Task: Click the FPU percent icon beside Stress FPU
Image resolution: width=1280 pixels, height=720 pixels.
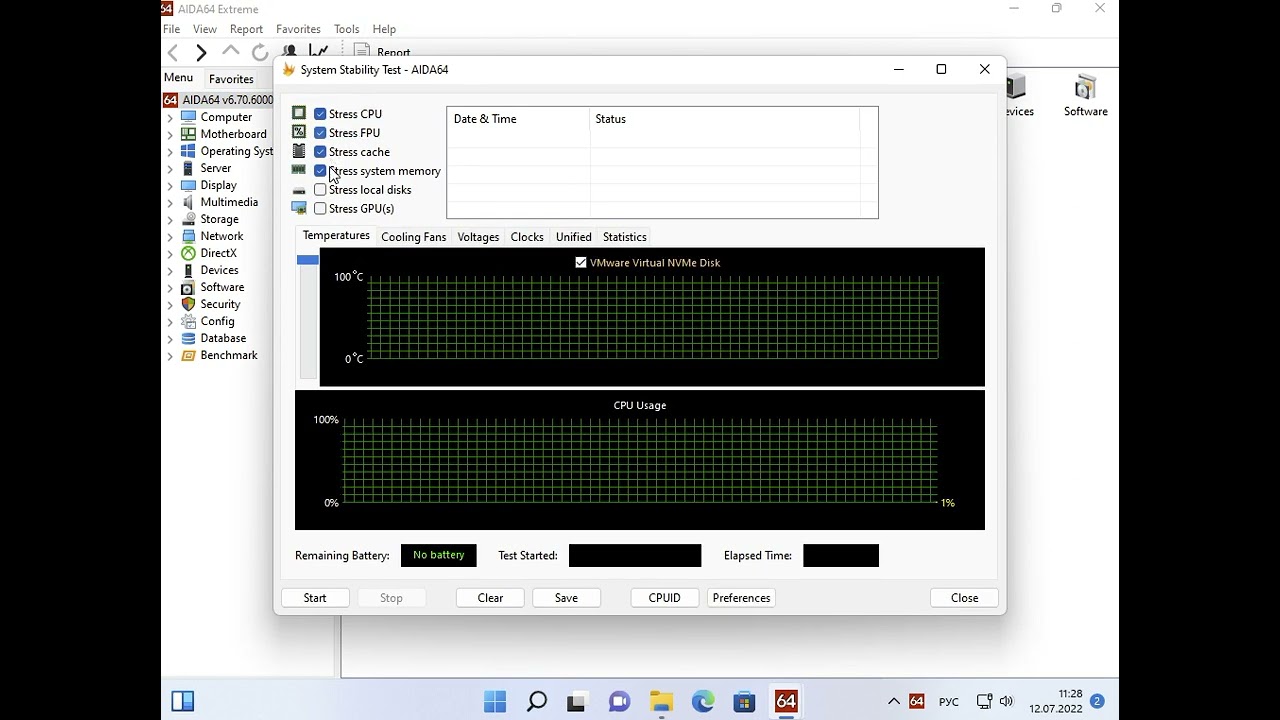Action: click(299, 132)
